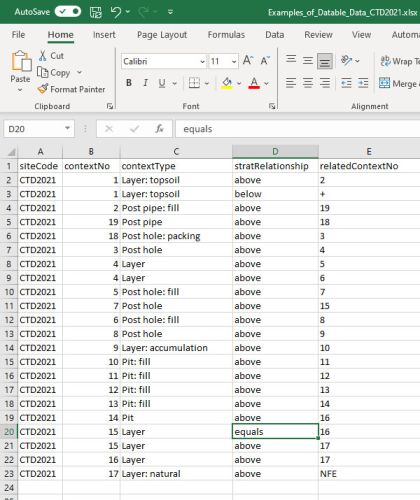Click Decrease Indent icon
Viewport: 420px width, 500px height.
[x=347, y=83]
